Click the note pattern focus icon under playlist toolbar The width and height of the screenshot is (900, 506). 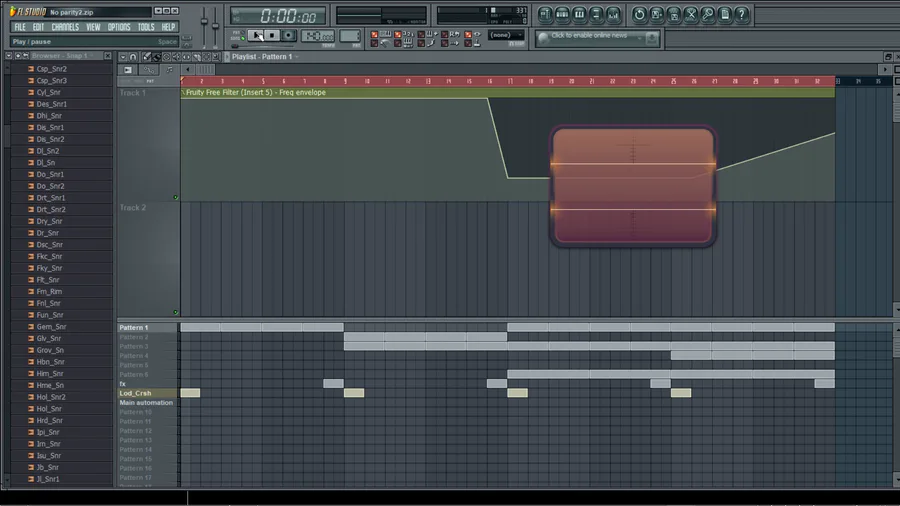tap(169, 69)
